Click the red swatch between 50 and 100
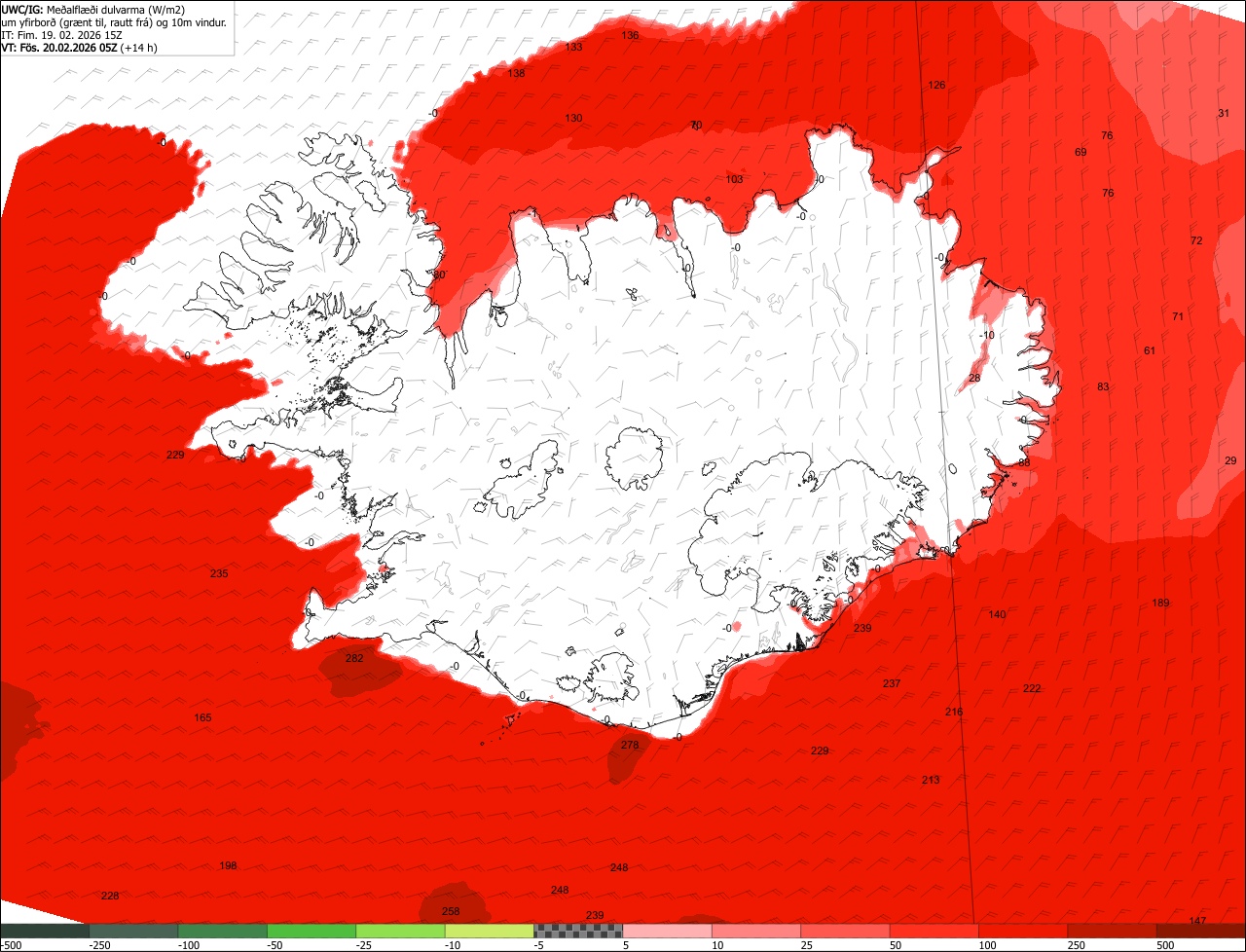Image resolution: width=1246 pixels, height=952 pixels. click(934, 932)
